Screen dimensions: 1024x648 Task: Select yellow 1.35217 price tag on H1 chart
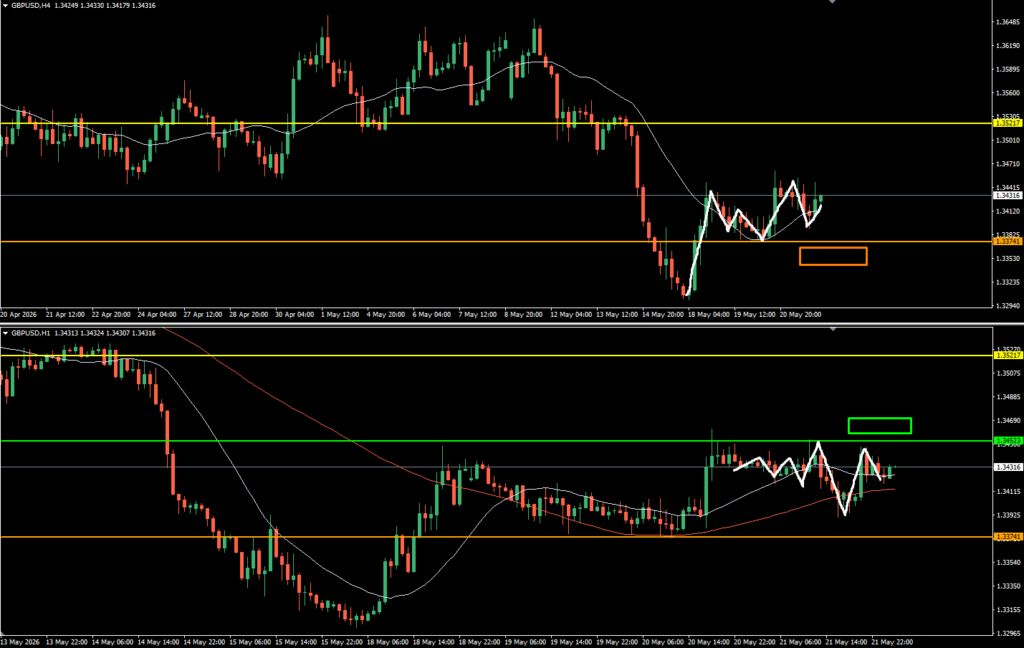click(1007, 355)
